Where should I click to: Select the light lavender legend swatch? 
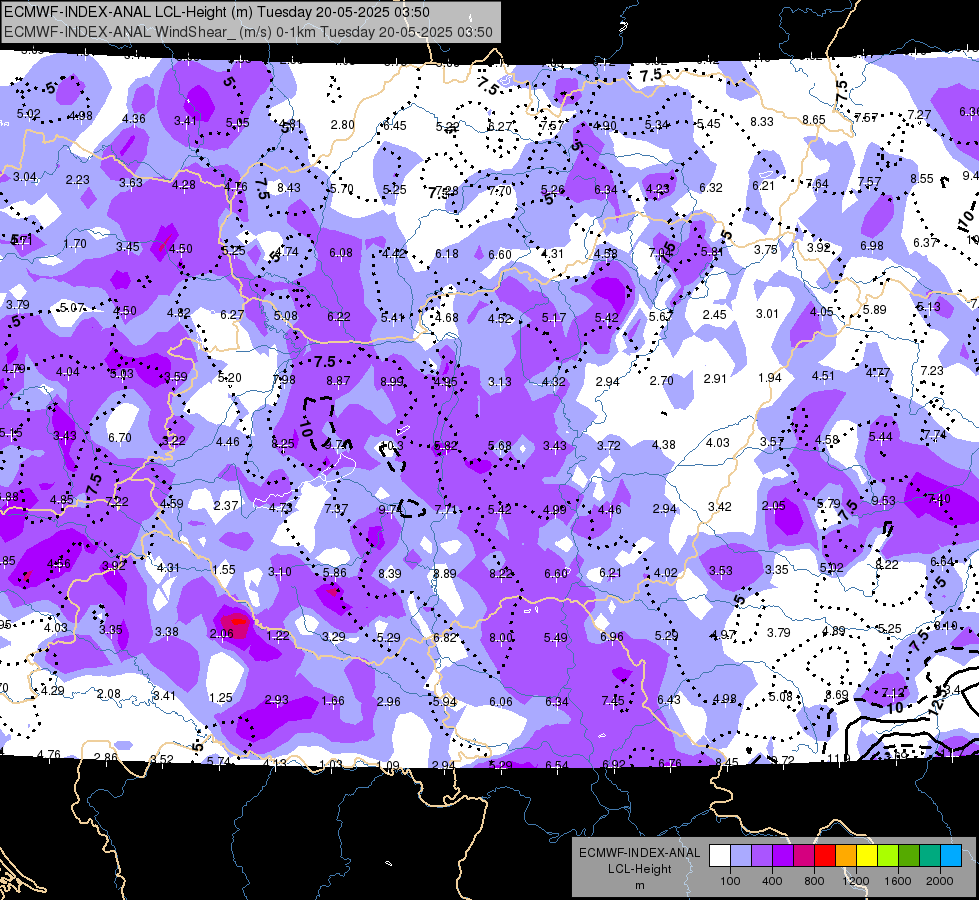coord(741,856)
